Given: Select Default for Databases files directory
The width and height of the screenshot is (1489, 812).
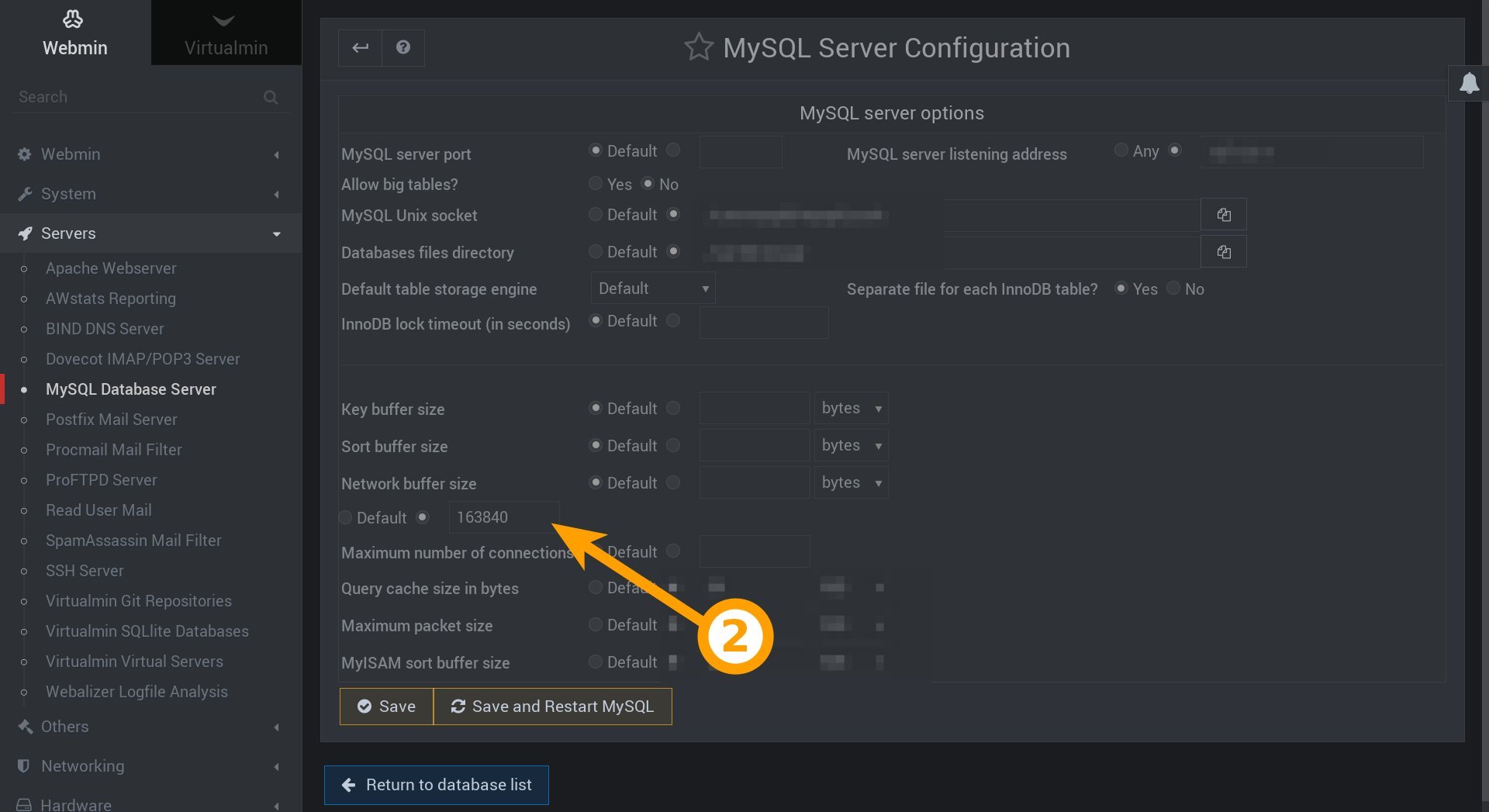Looking at the screenshot, I should pyautogui.click(x=596, y=251).
